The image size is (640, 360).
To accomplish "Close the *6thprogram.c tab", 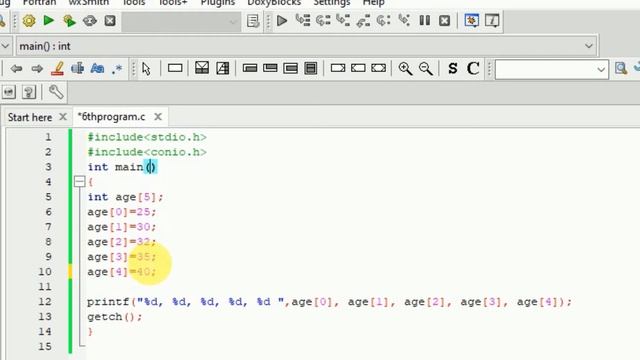I will (x=158, y=117).
